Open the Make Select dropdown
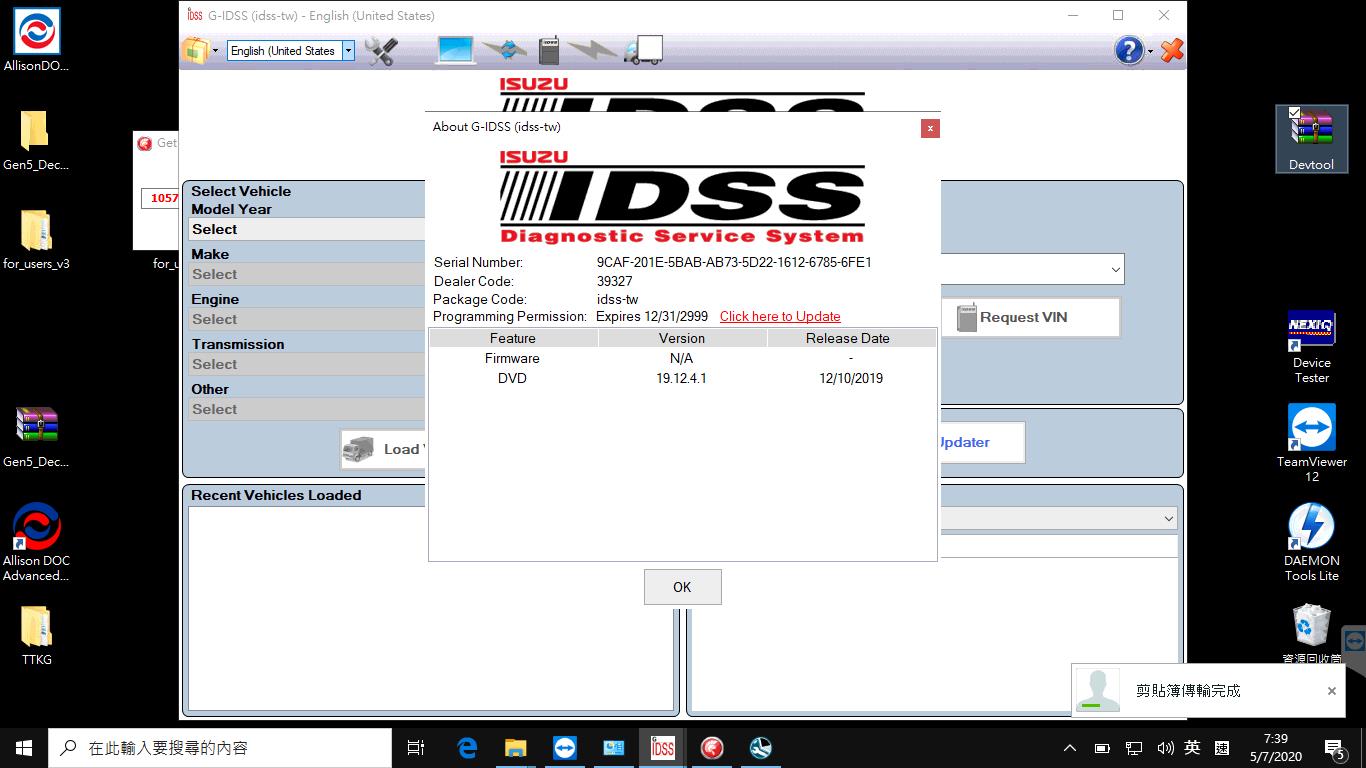Image resolution: width=1366 pixels, height=768 pixels. click(x=308, y=274)
